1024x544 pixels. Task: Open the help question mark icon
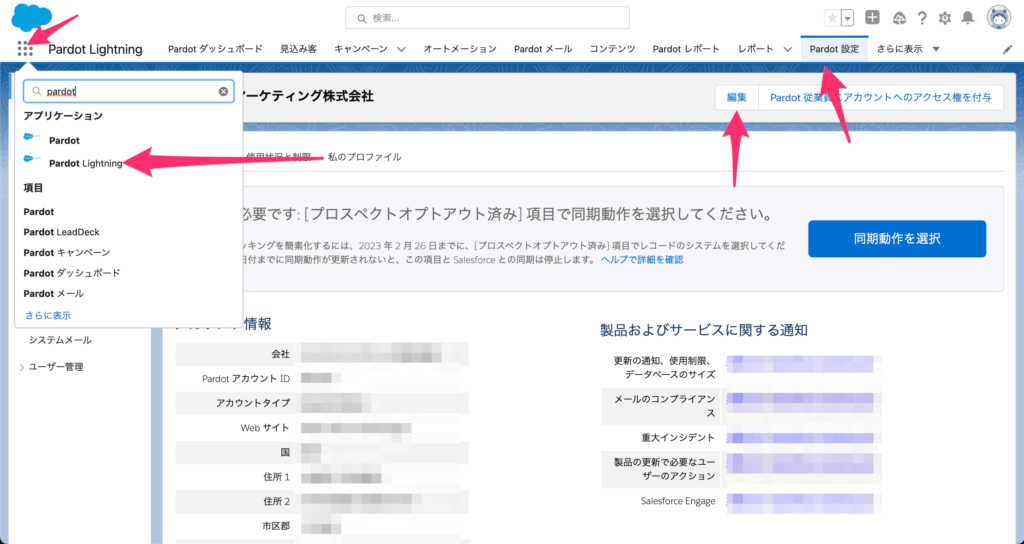[x=922, y=18]
